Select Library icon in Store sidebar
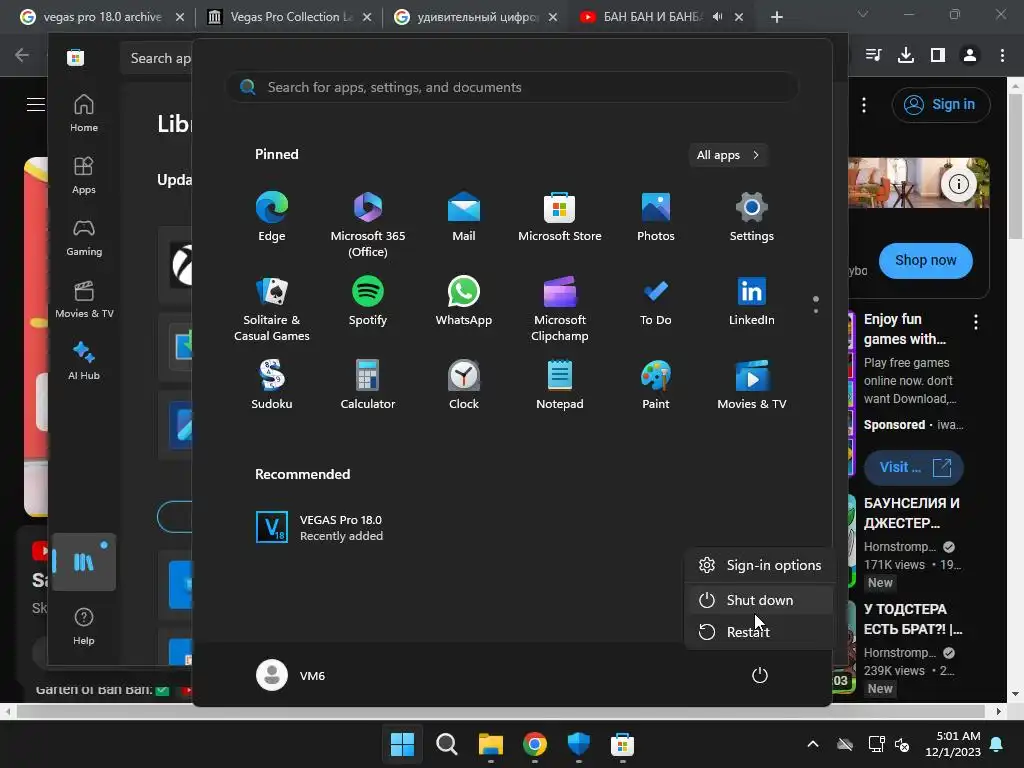1024x768 pixels. 84,562
